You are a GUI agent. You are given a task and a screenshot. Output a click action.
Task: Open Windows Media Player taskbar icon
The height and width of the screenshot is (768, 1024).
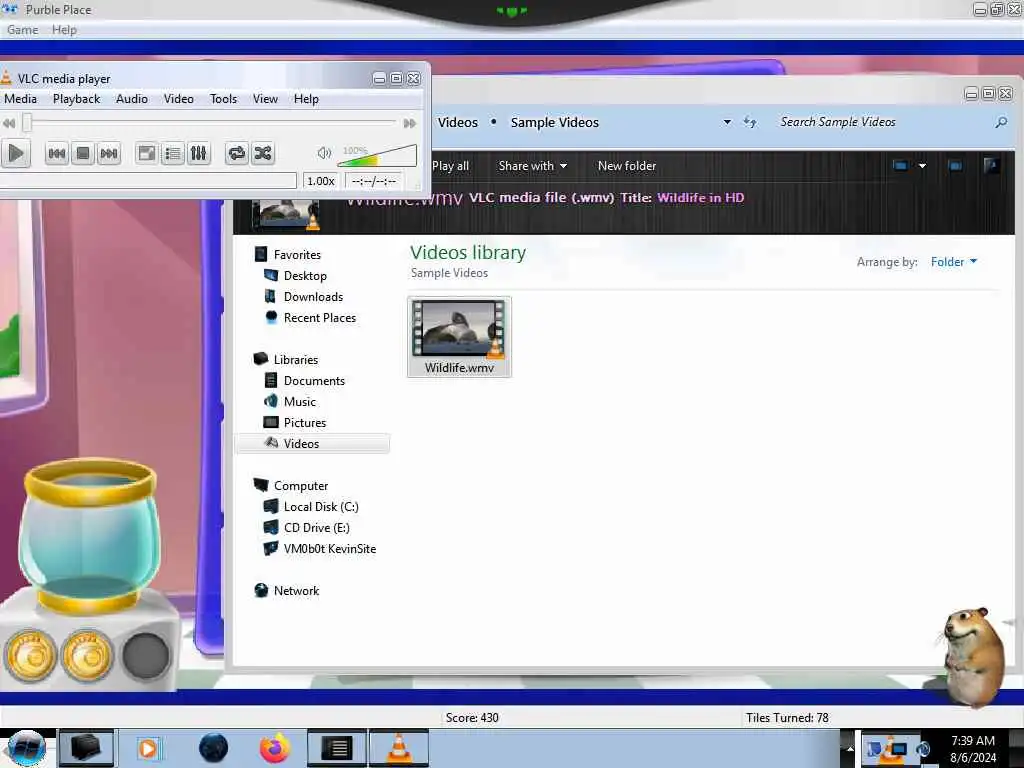point(148,748)
